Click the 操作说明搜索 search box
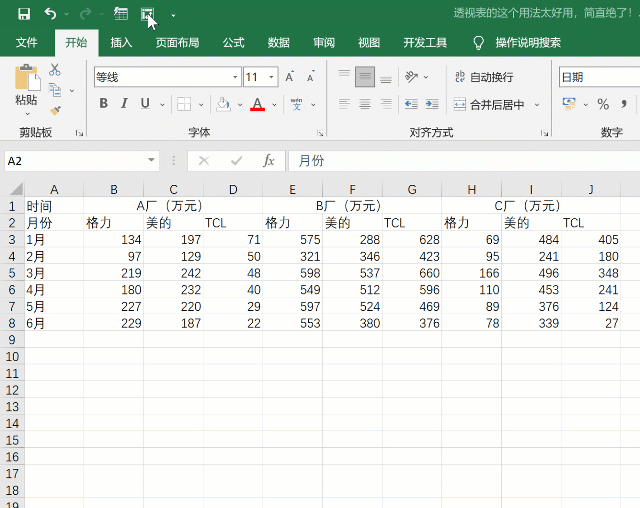Image resolution: width=640 pixels, height=508 pixels. point(528,42)
